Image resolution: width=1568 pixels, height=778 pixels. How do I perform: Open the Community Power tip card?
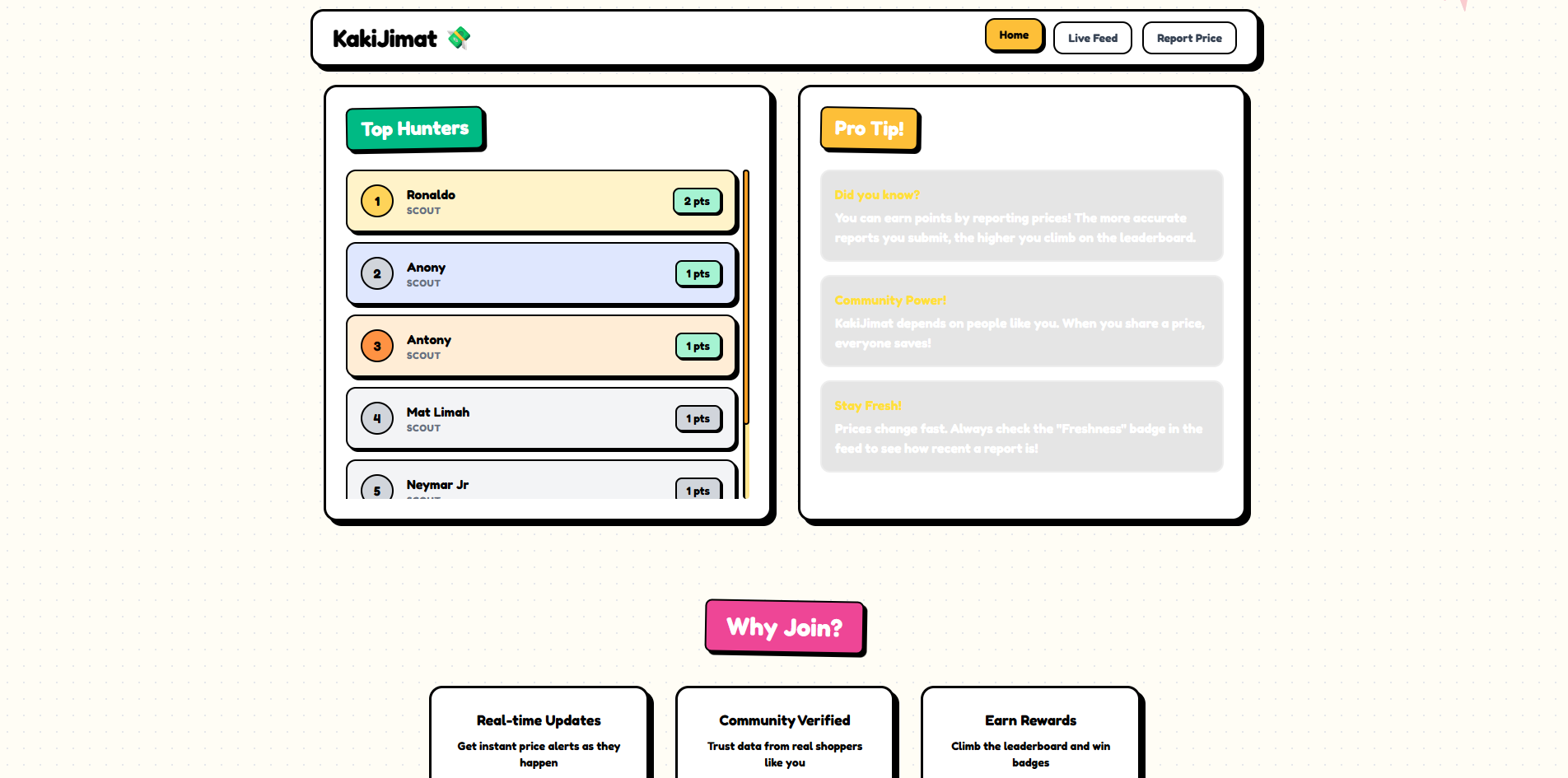1021,321
